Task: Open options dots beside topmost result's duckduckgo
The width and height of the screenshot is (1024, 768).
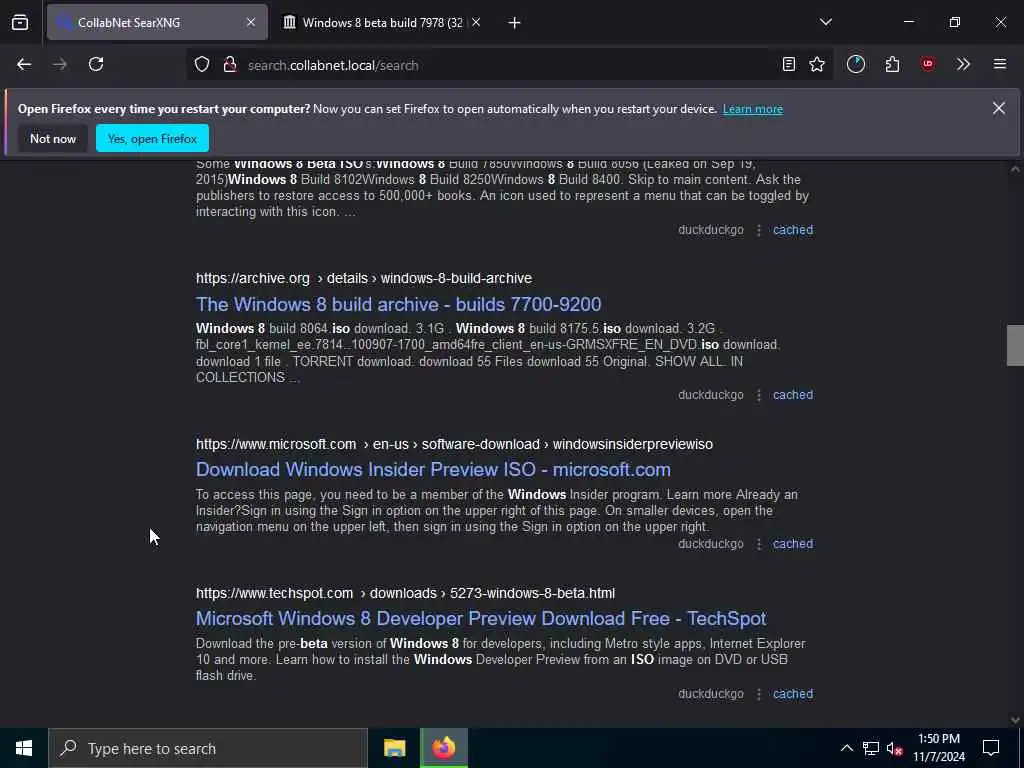Action: [x=758, y=231]
